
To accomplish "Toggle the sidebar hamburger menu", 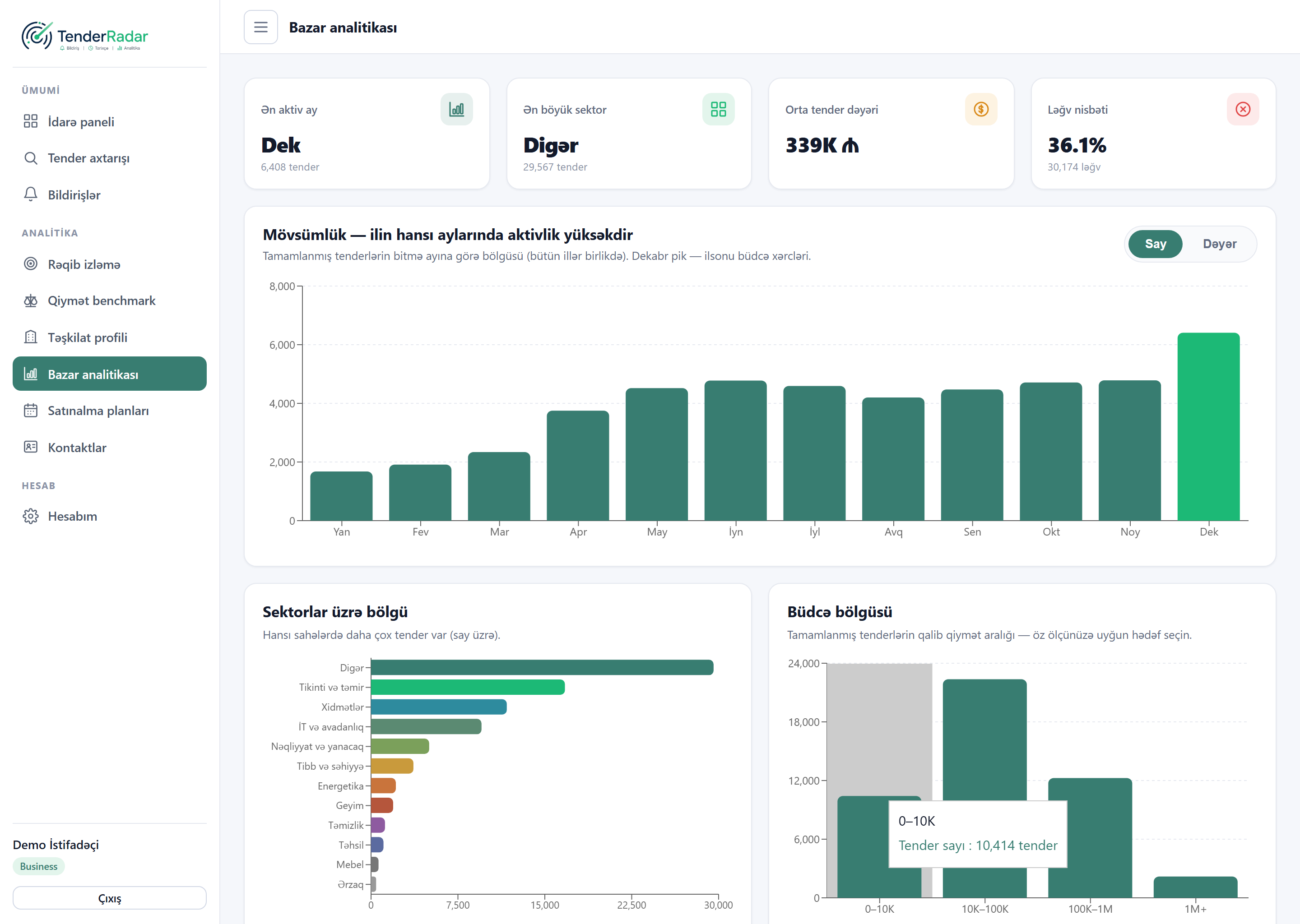I will click(x=261, y=28).
